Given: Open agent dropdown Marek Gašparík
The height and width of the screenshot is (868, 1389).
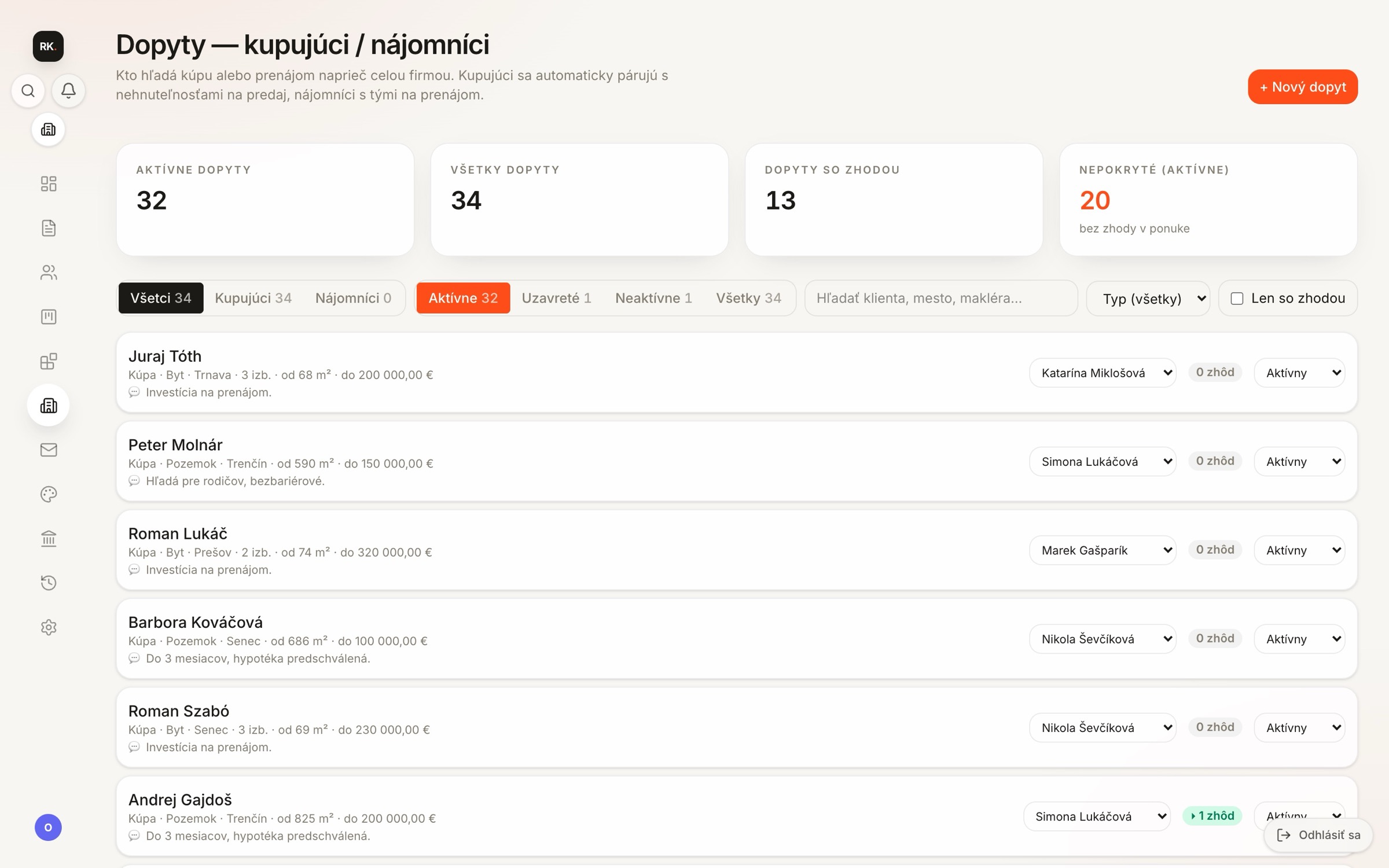Looking at the screenshot, I should [x=1103, y=550].
